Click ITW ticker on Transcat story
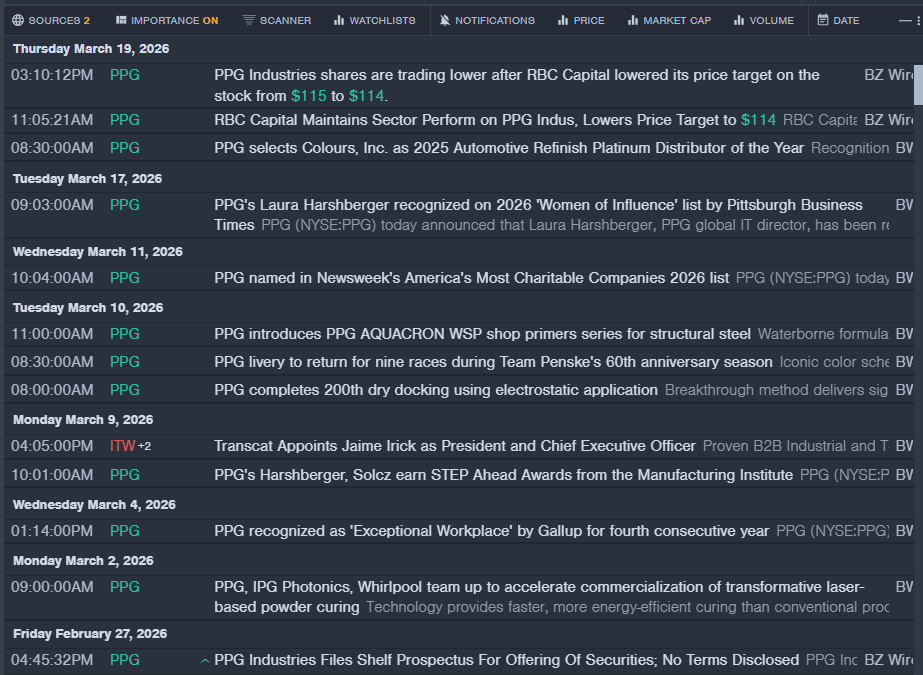Viewport: 923px width, 675px height. (x=122, y=446)
